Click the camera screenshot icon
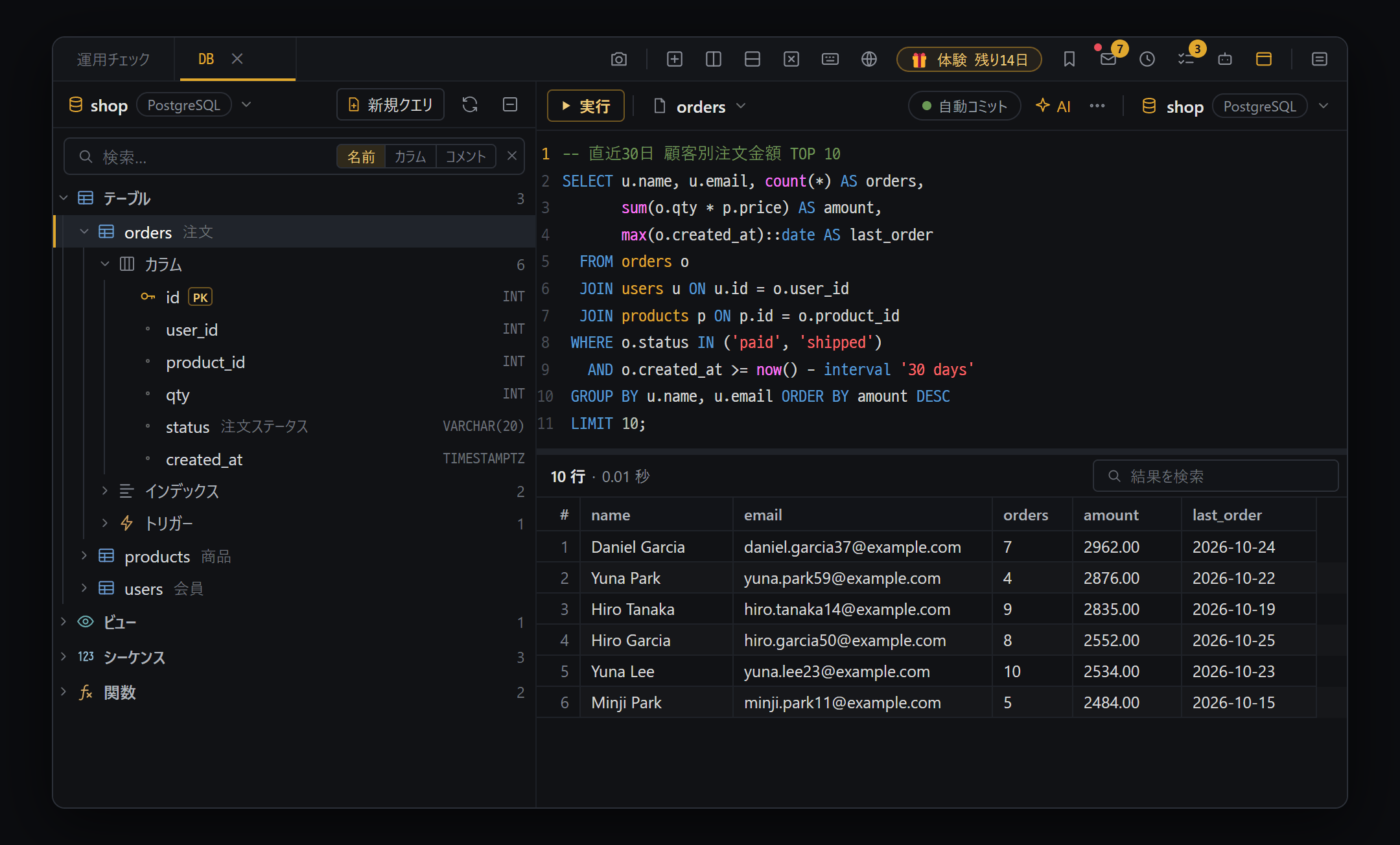Image resolution: width=1400 pixels, height=845 pixels. point(619,59)
